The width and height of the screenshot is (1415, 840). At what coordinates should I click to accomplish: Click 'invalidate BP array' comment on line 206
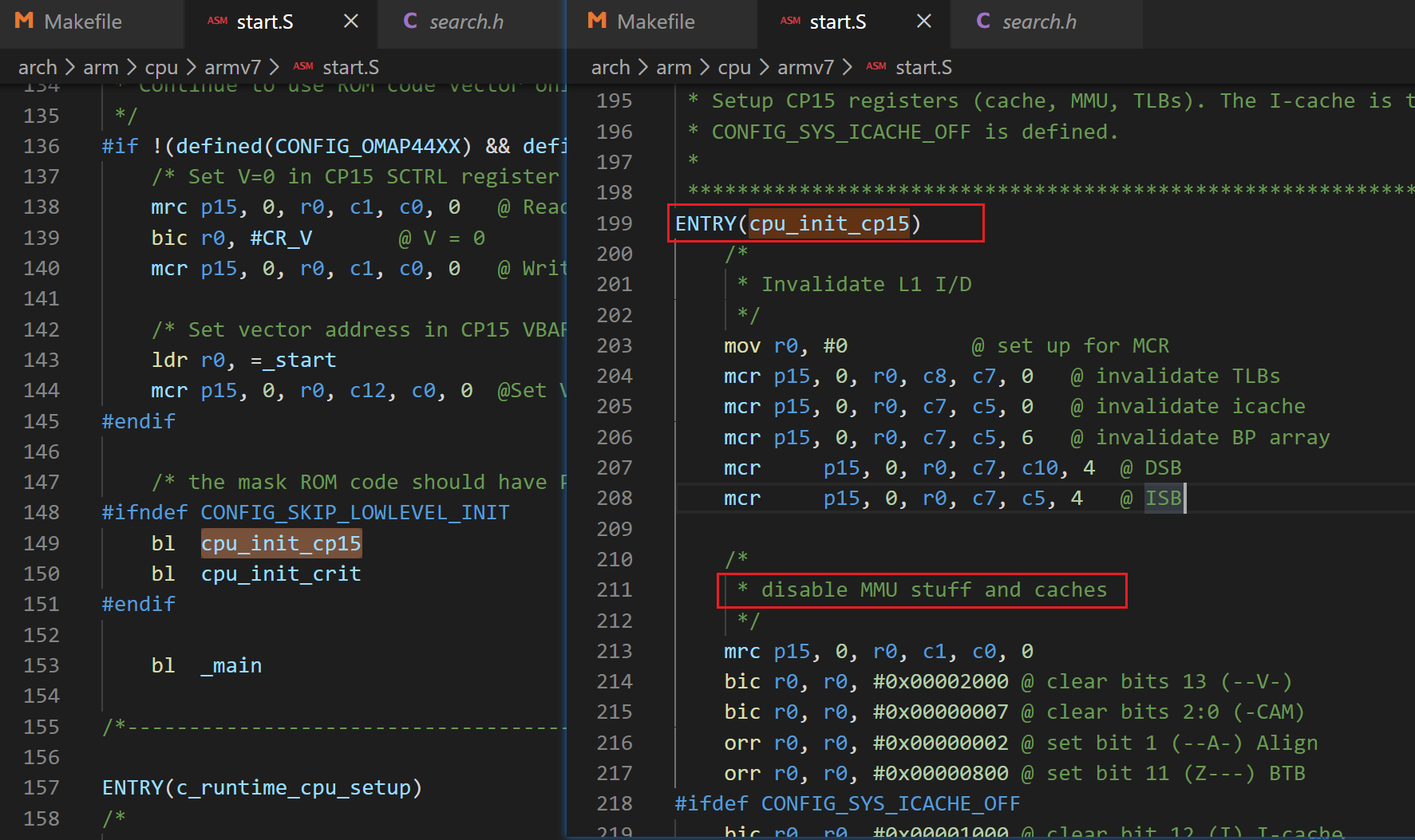(x=1213, y=437)
